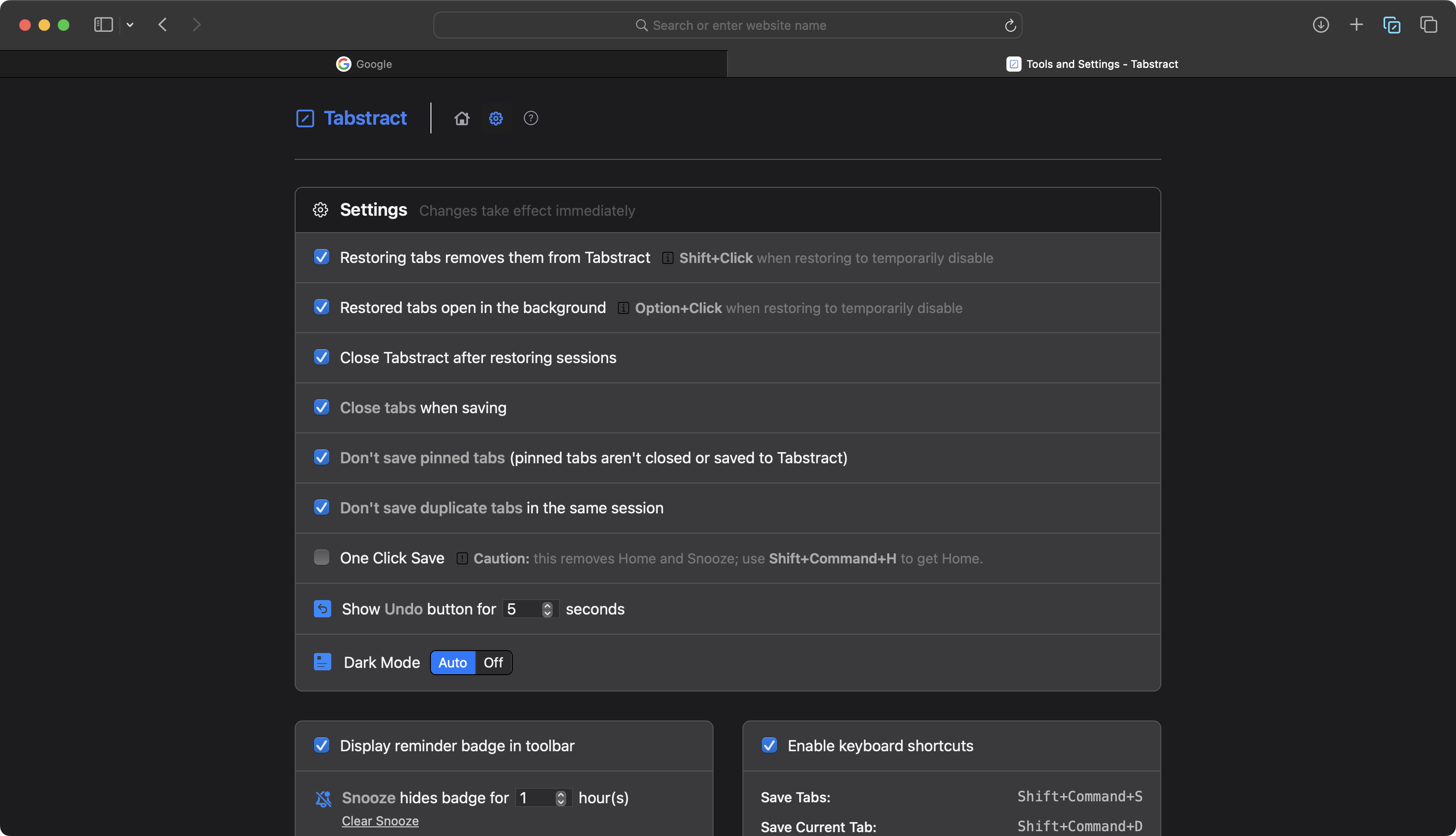The width and height of the screenshot is (1456, 836).
Task: Adjust the Snooze hours stepper
Action: click(x=561, y=798)
